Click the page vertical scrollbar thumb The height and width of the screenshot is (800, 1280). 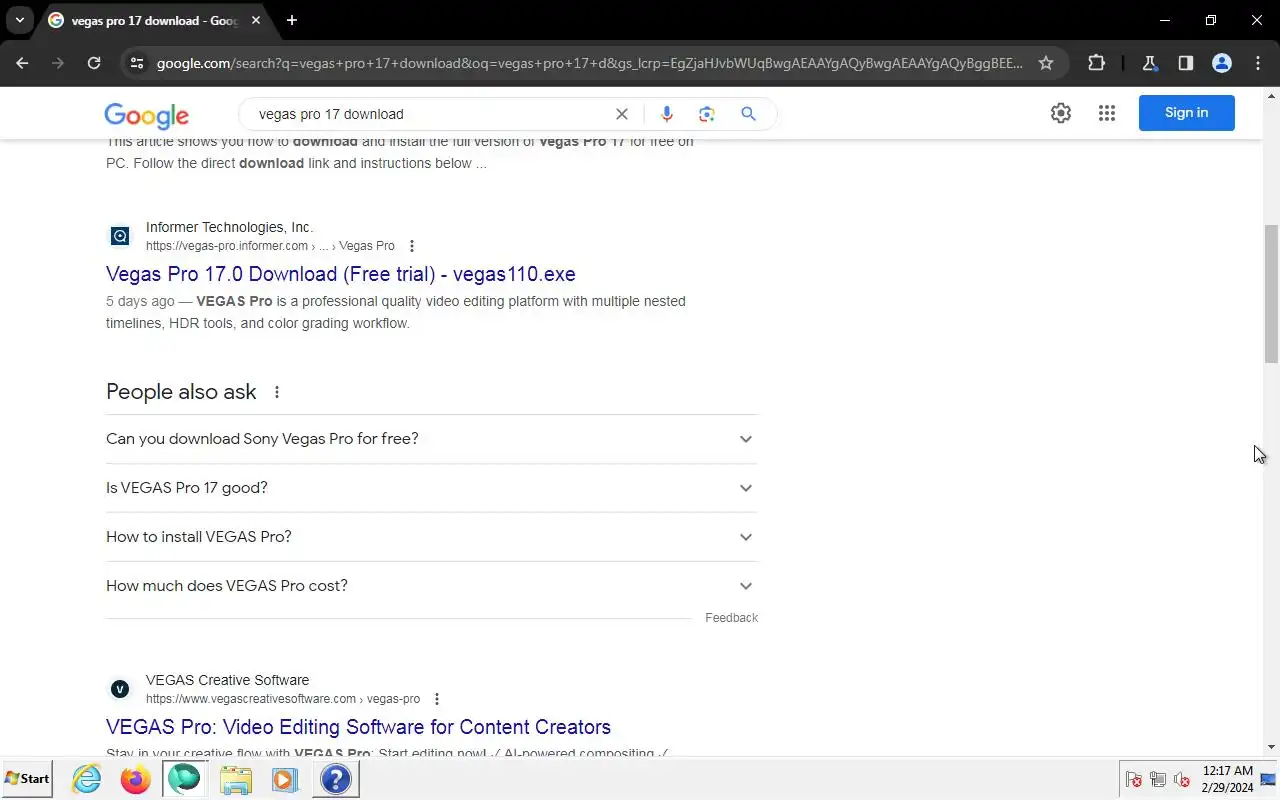(x=1272, y=294)
